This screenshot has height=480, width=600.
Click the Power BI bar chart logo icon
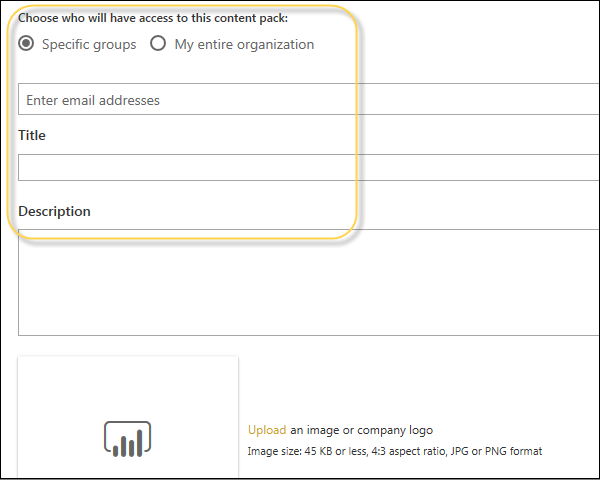(127, 439)
